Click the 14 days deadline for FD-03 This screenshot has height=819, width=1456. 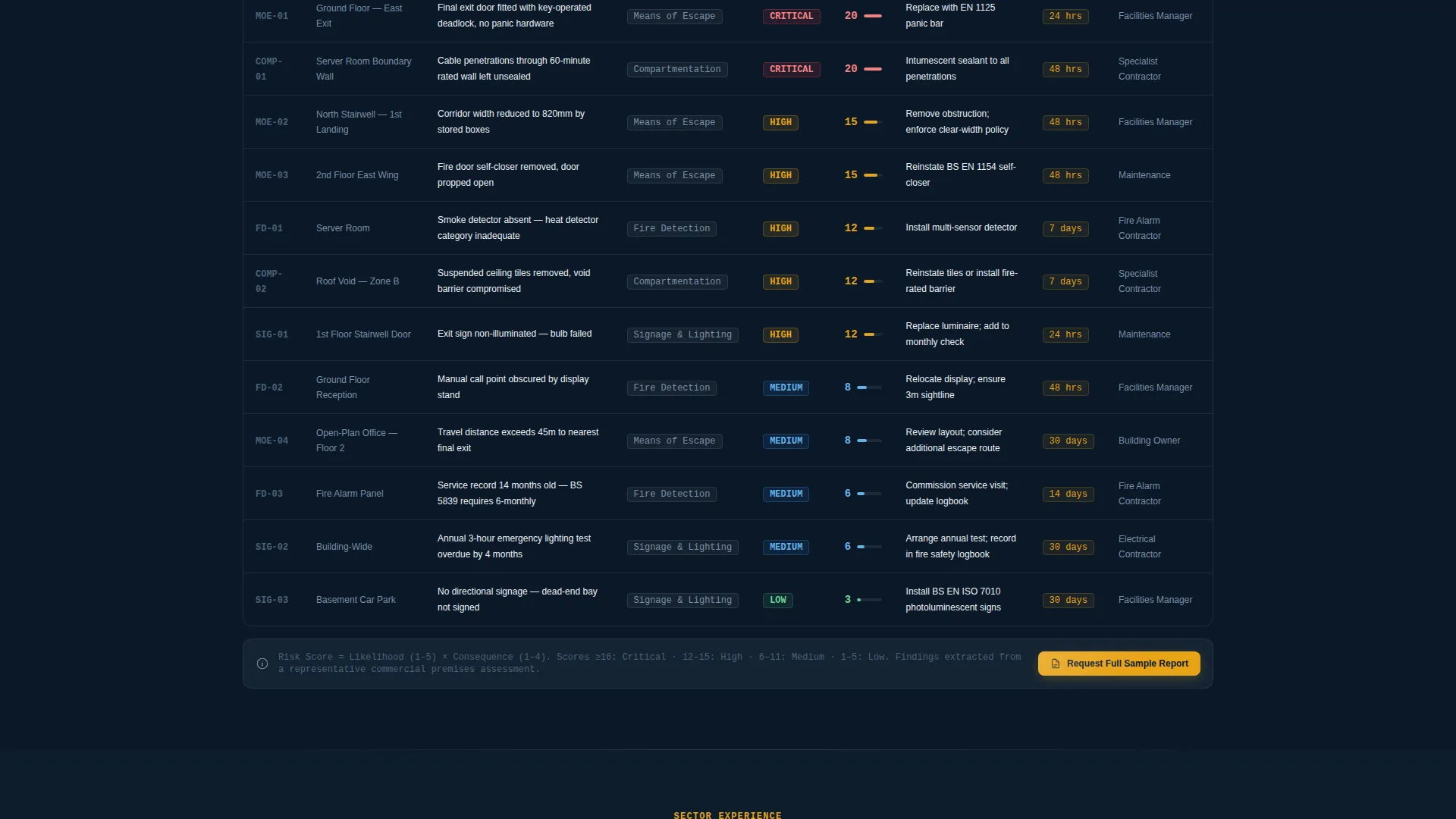[1068, 494]
